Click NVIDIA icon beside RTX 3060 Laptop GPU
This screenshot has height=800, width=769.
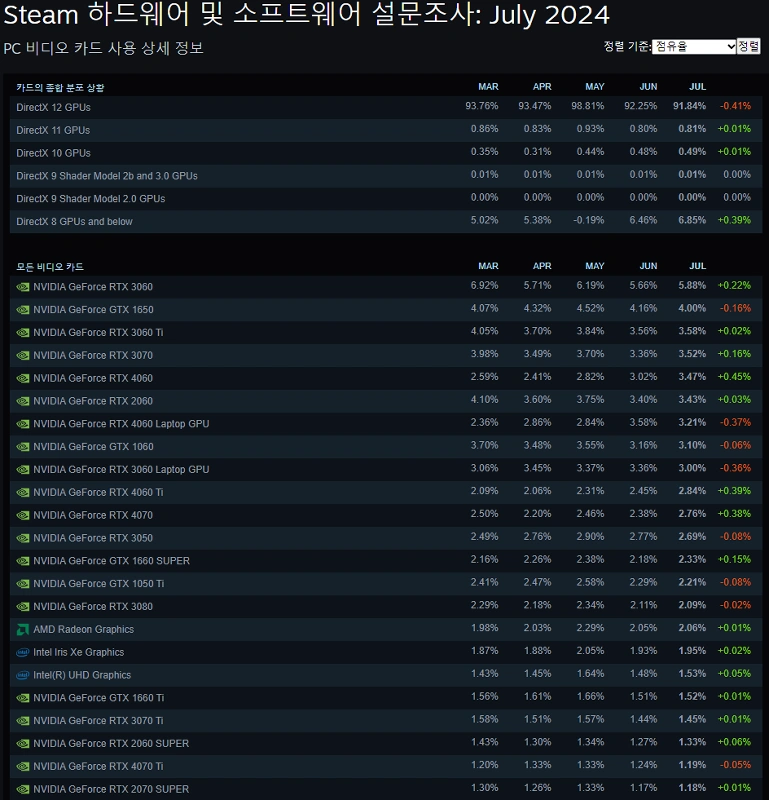pos(22,470)
